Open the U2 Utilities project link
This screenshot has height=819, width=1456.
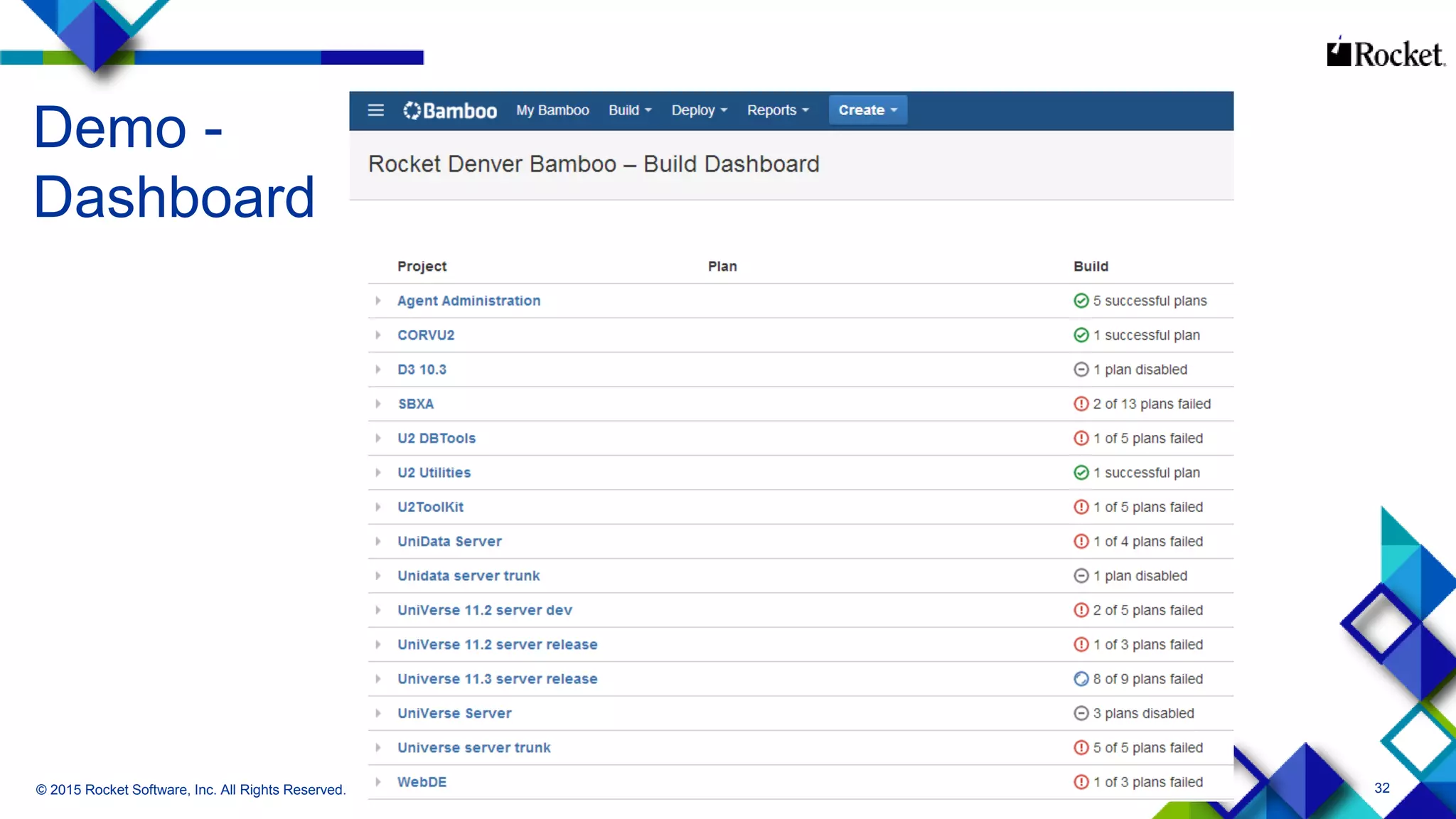tap(434, 473)
